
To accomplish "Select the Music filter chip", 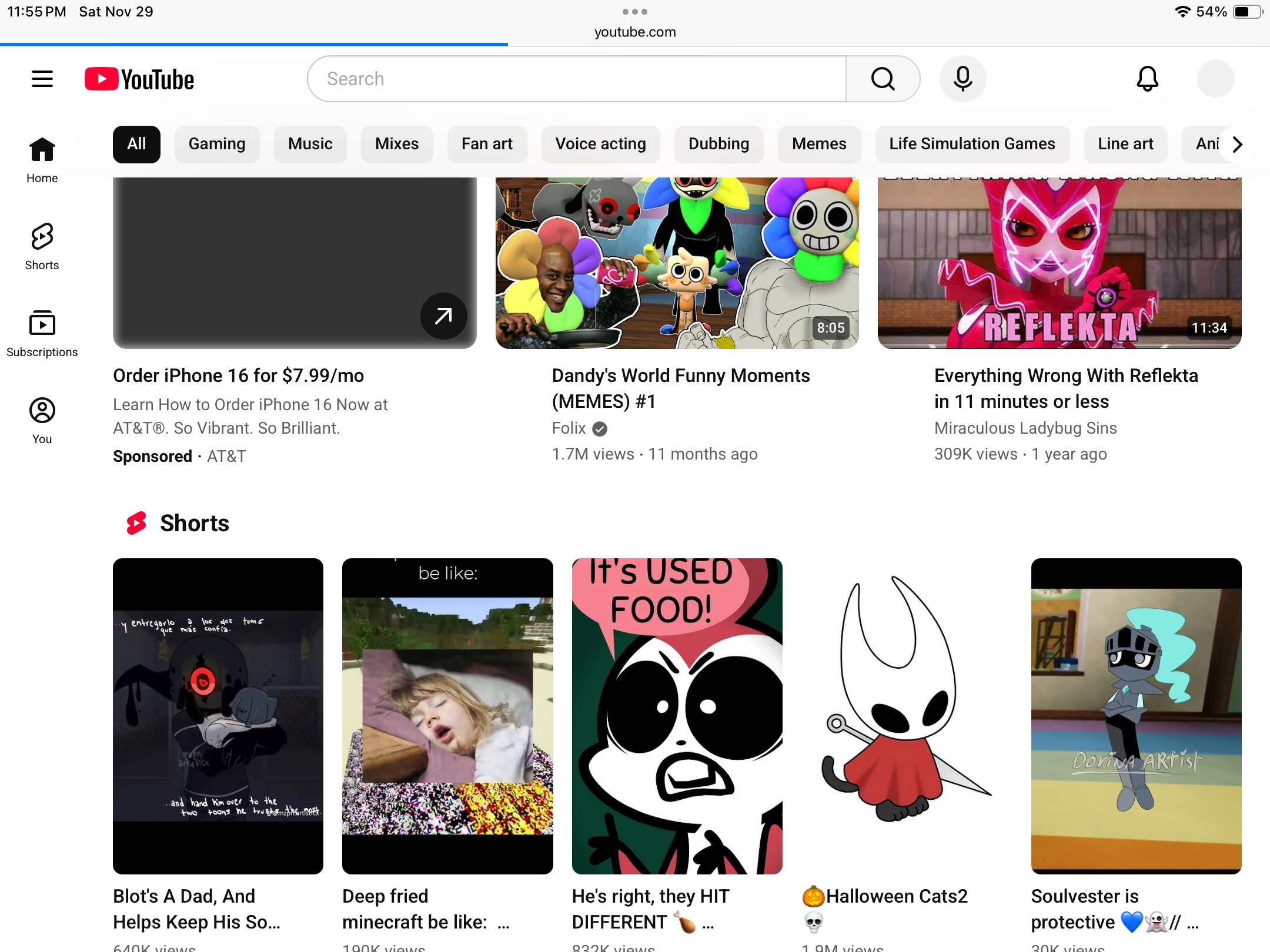I will [310, 144].
